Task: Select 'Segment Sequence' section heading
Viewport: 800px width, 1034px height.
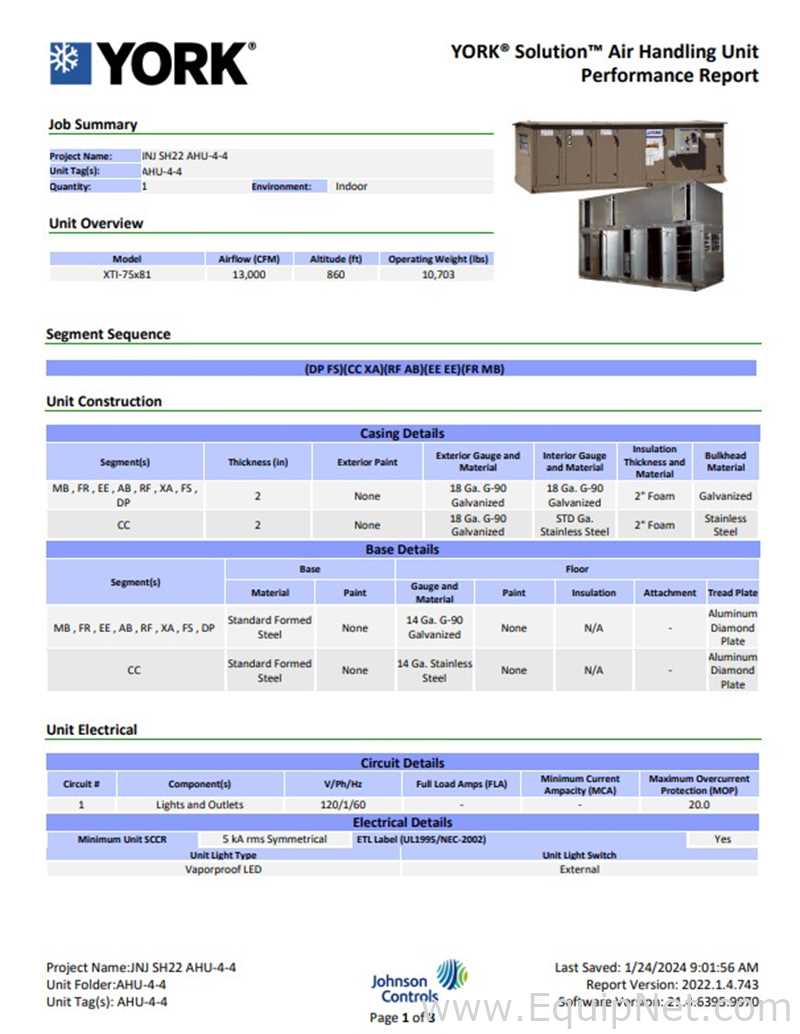Action: (108, 334)
